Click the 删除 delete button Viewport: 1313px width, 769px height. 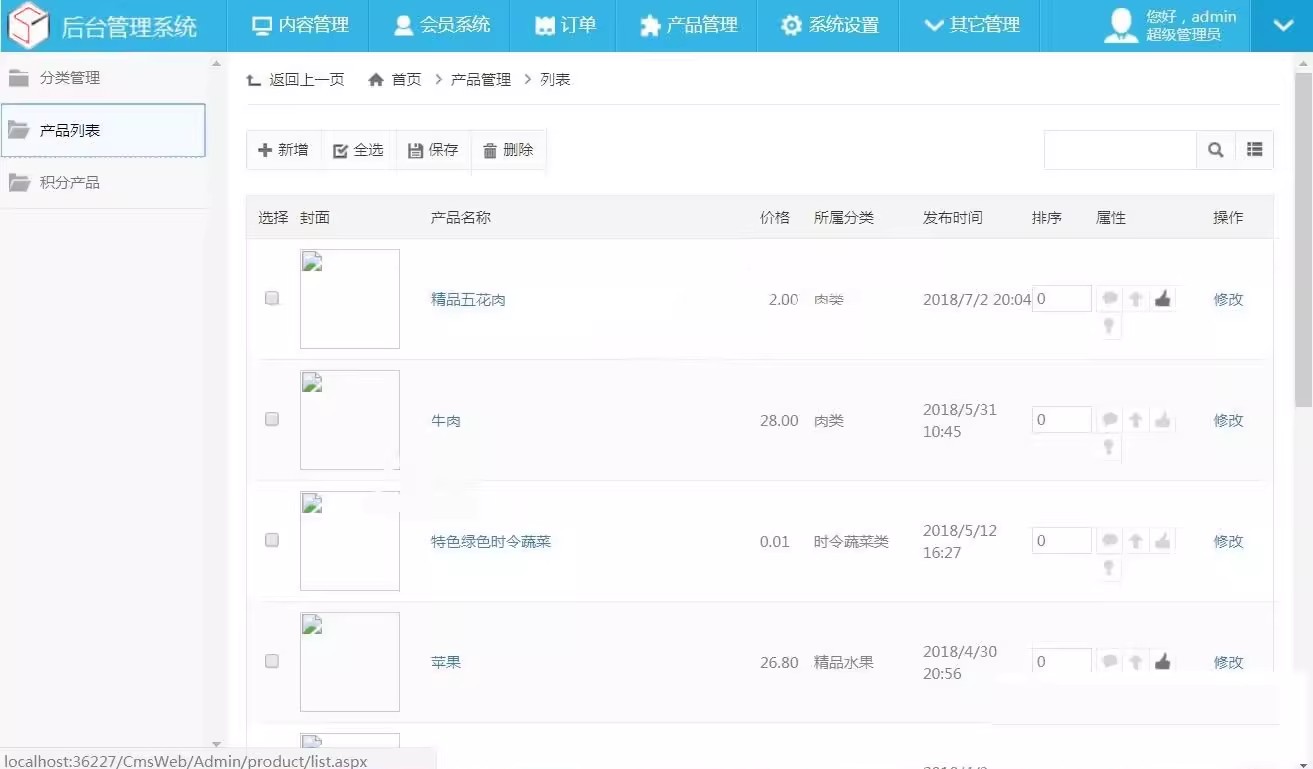[508, 150]
